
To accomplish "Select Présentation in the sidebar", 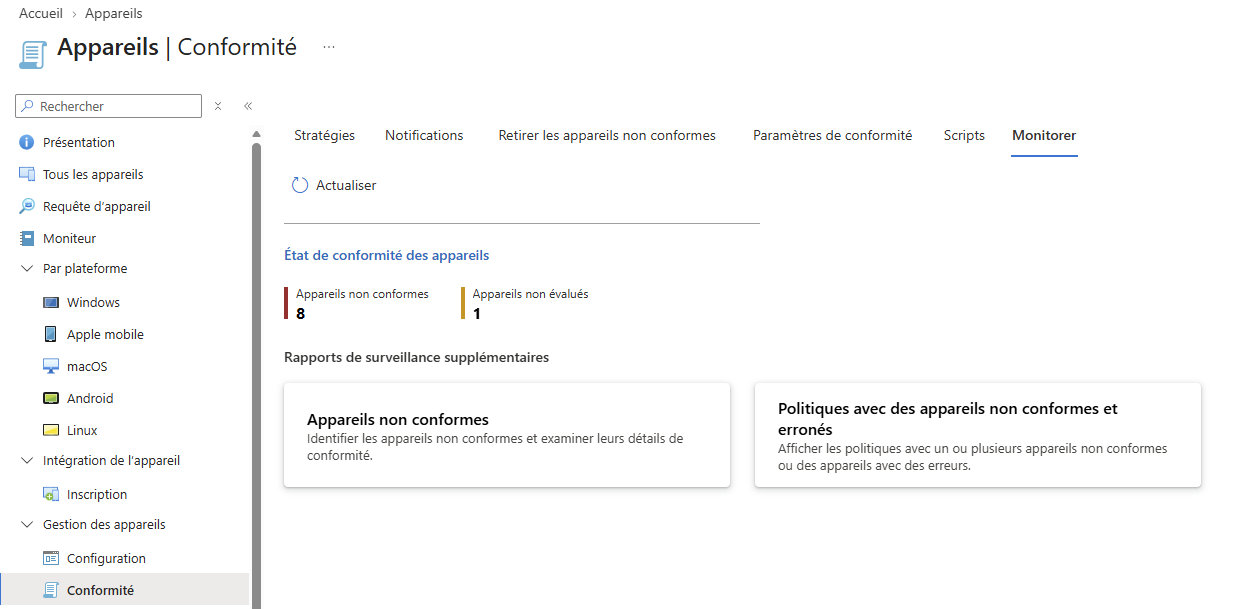I will pyautogui.click(x=79, y=142).
